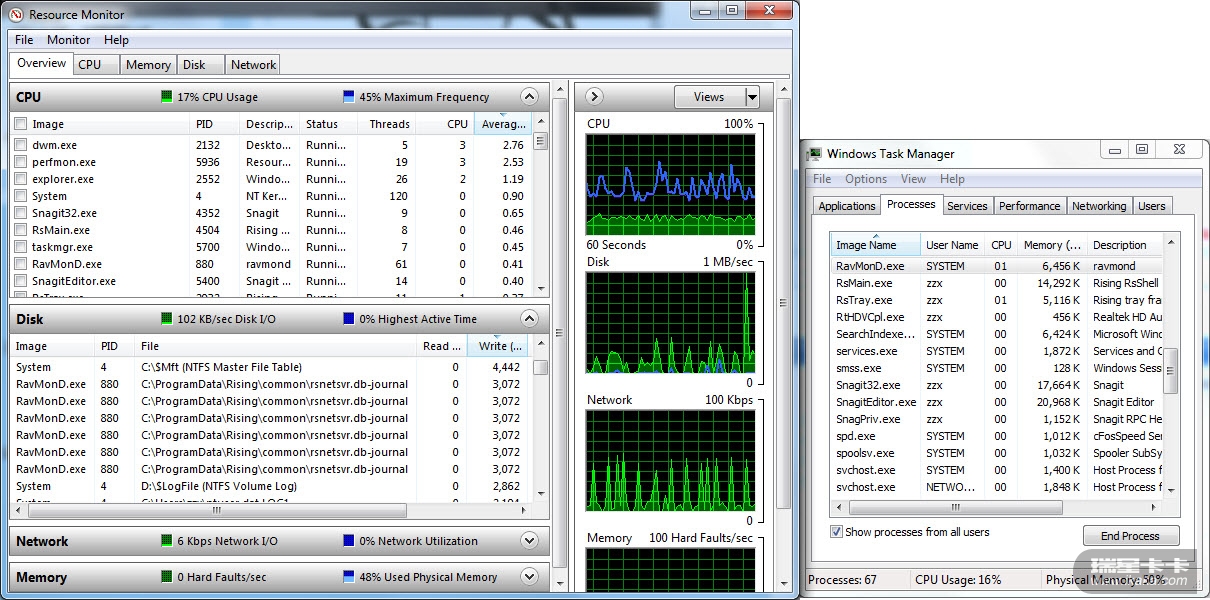Click the green CPU Usage indicator square
Screen dimensions: 1210x600
[x=166, y=97]
